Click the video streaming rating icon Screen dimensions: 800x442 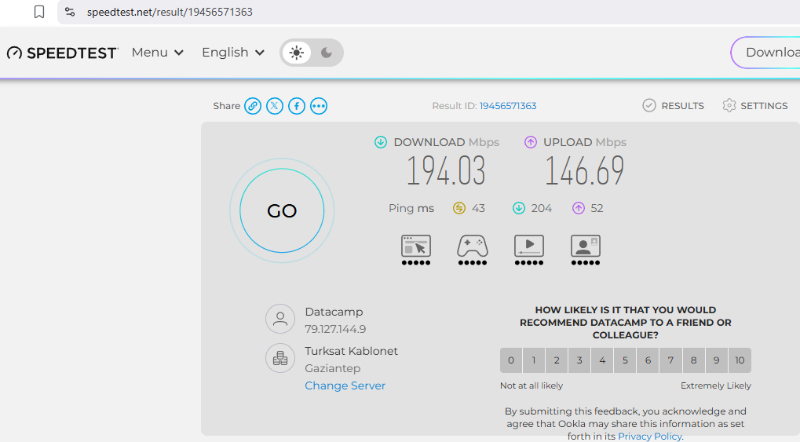click(x=529, y=246)
